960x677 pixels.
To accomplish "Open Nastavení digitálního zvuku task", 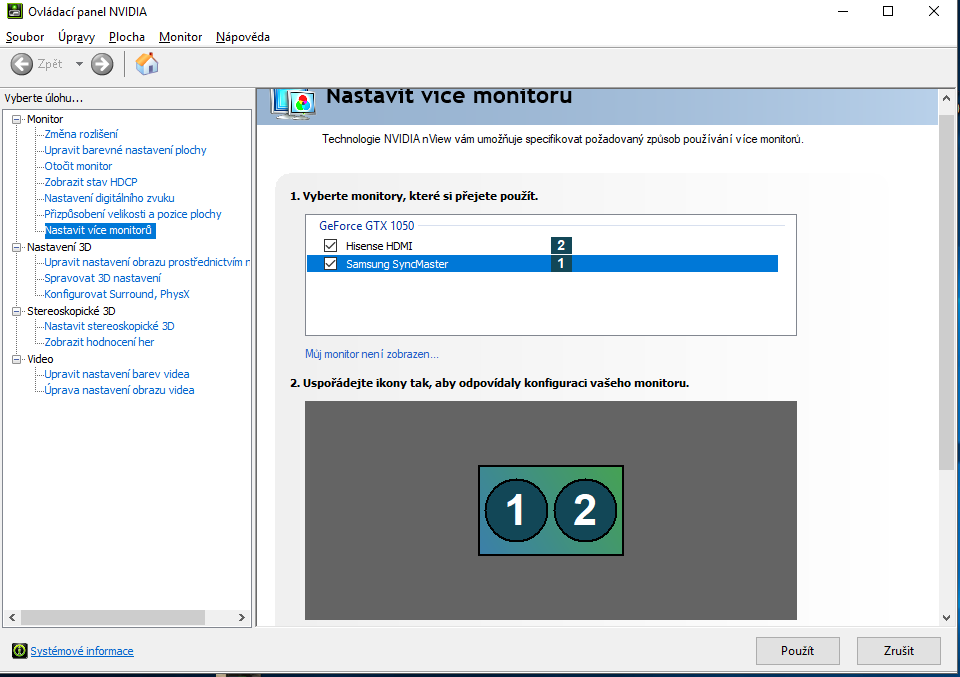I will [x=109, y=198].
